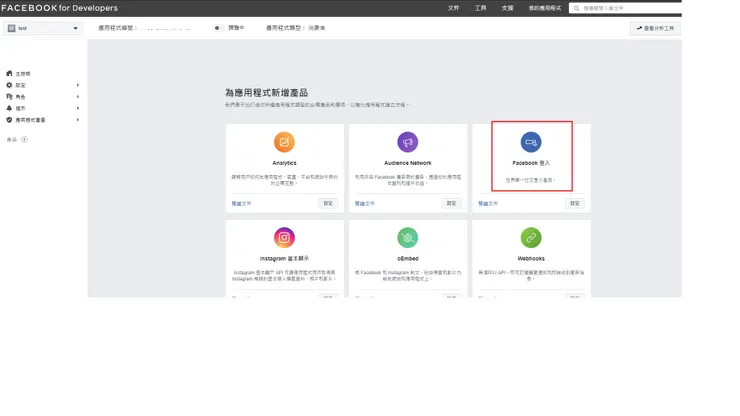Expand the gear settings sidebar arrow
The width and height of the screenshot is (740, 416).
pos(78,85)
